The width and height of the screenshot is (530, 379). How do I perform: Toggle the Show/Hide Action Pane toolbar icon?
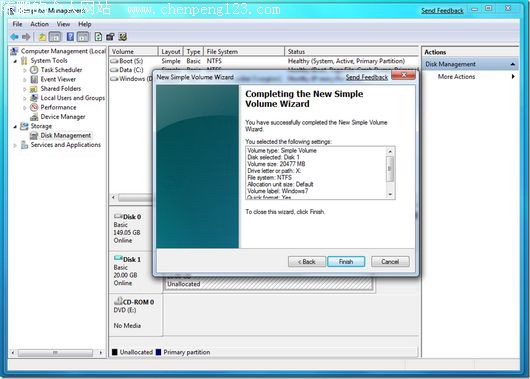(83, 37)
